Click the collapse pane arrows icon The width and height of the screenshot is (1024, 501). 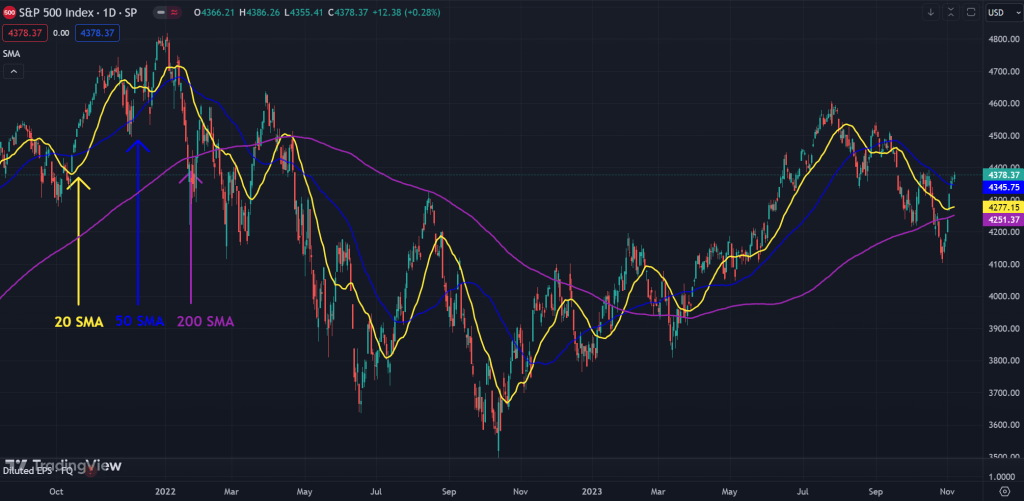tap(950, 12)
